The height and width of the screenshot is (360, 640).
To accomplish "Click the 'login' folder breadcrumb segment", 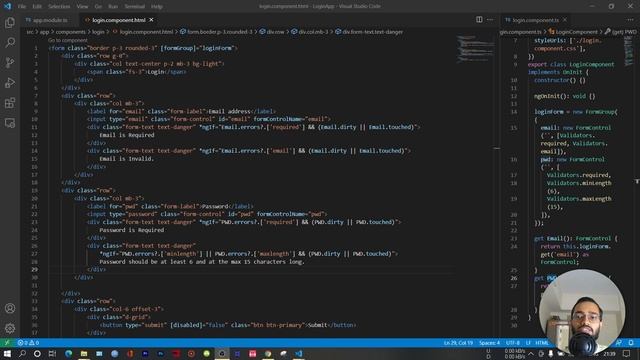I will [98, 32].
